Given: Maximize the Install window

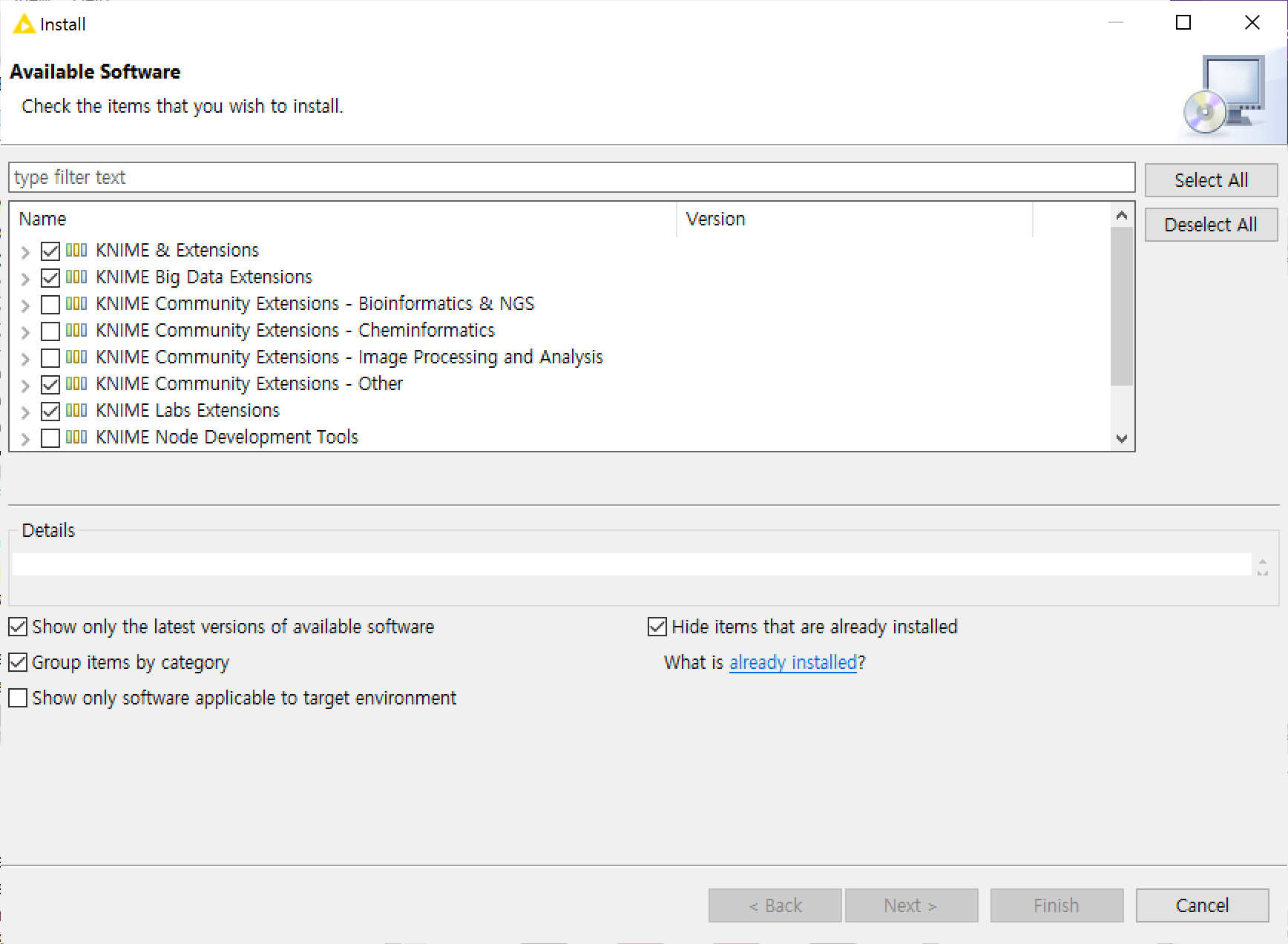Looking at the screenshot, I should tap(1183, 23).
